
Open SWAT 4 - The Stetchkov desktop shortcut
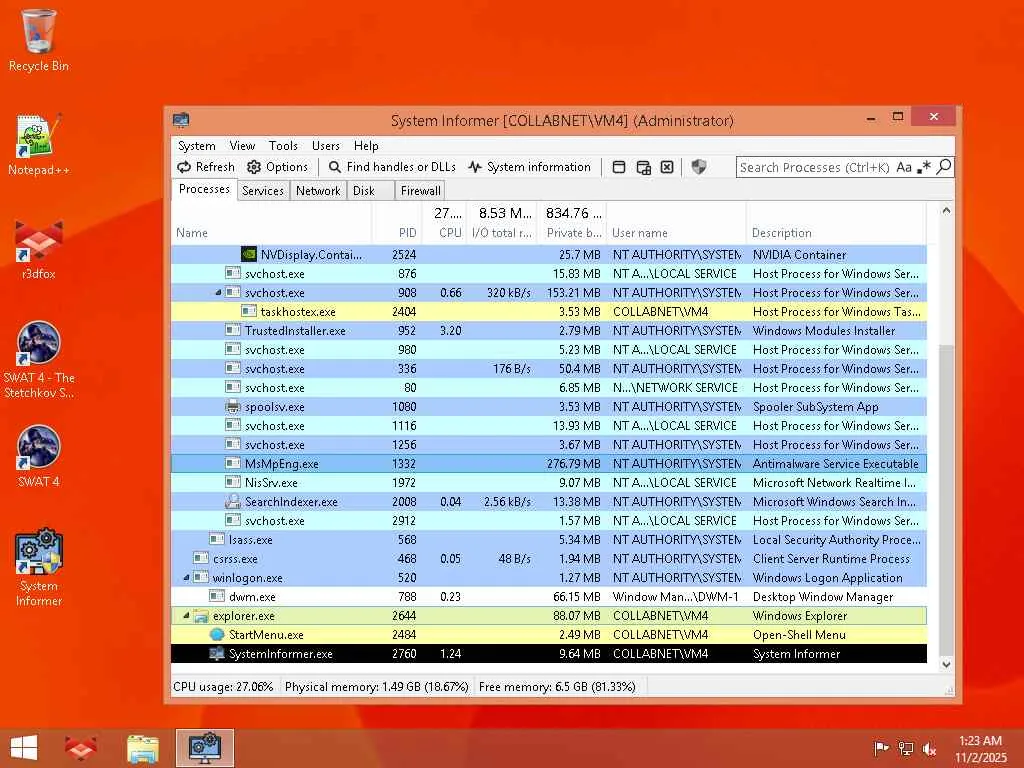[x=39, y=360]
